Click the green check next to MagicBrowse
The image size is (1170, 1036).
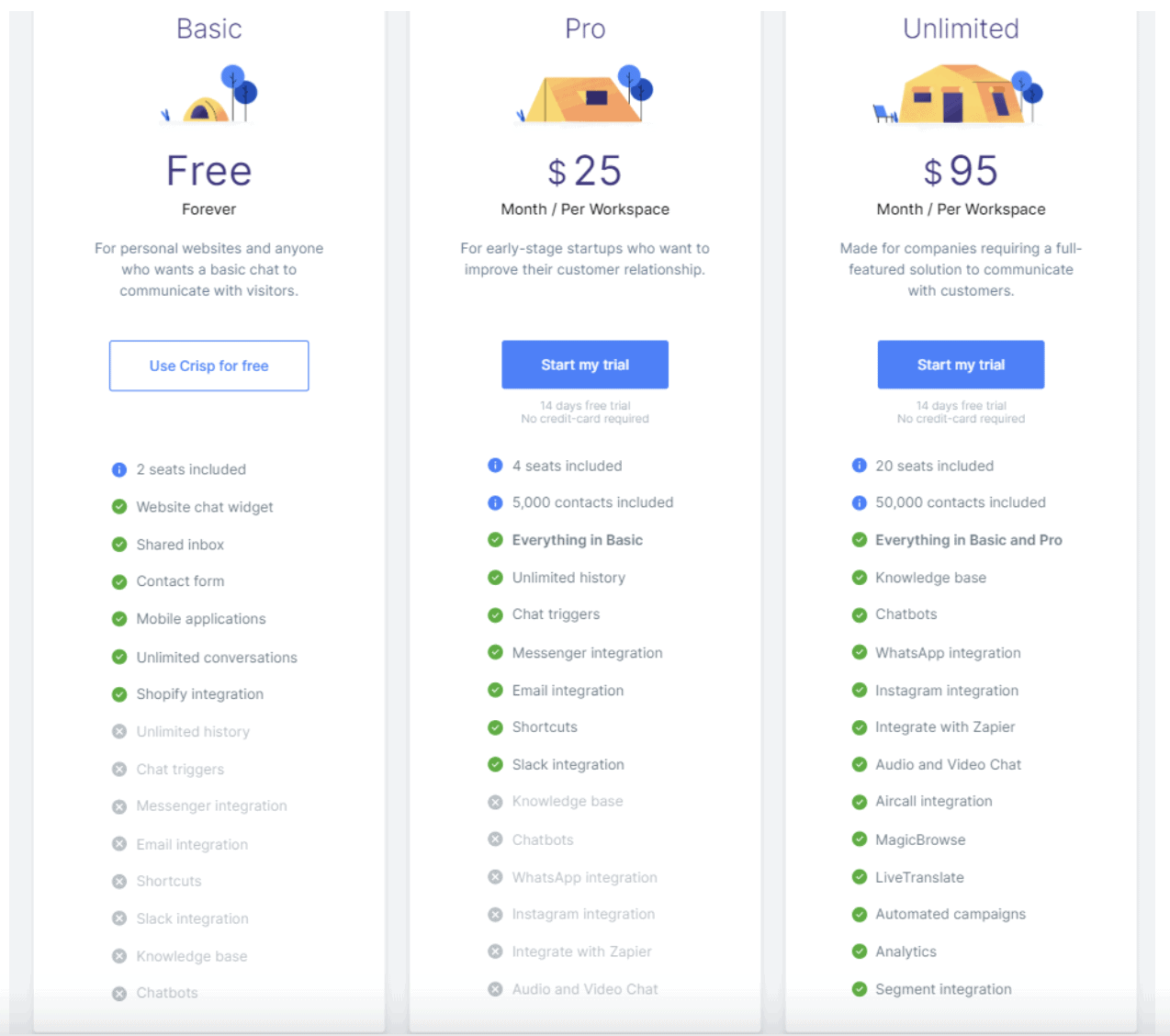tap(860, 839)
